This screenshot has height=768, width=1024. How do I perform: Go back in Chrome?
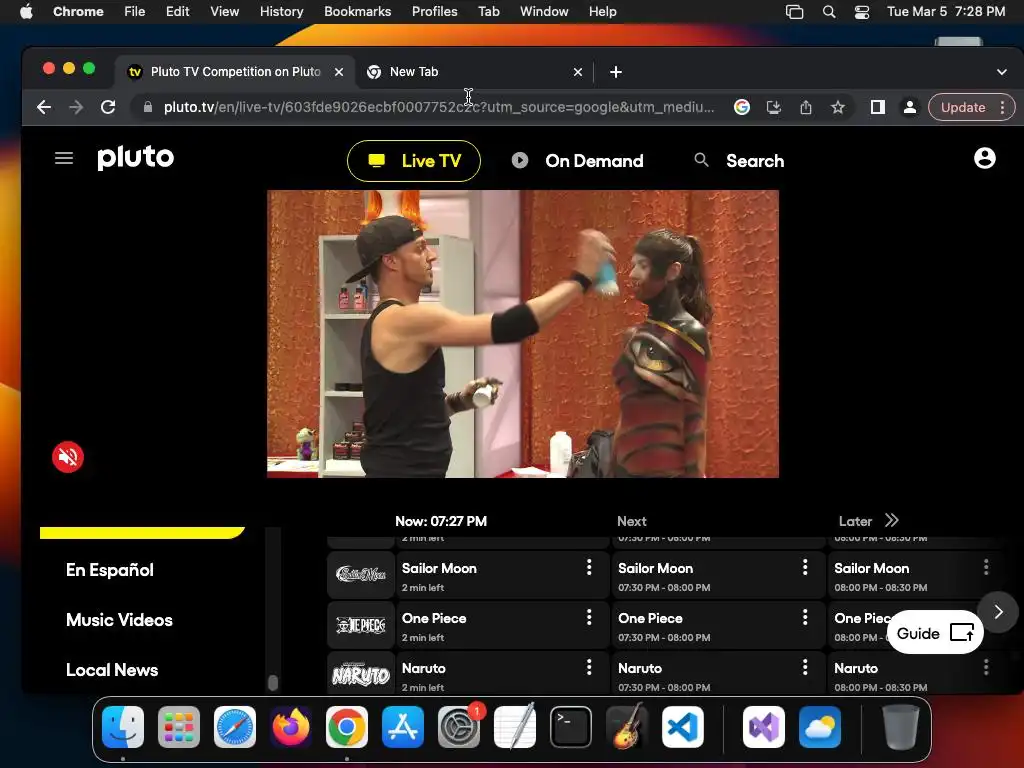tap(44, 107)
